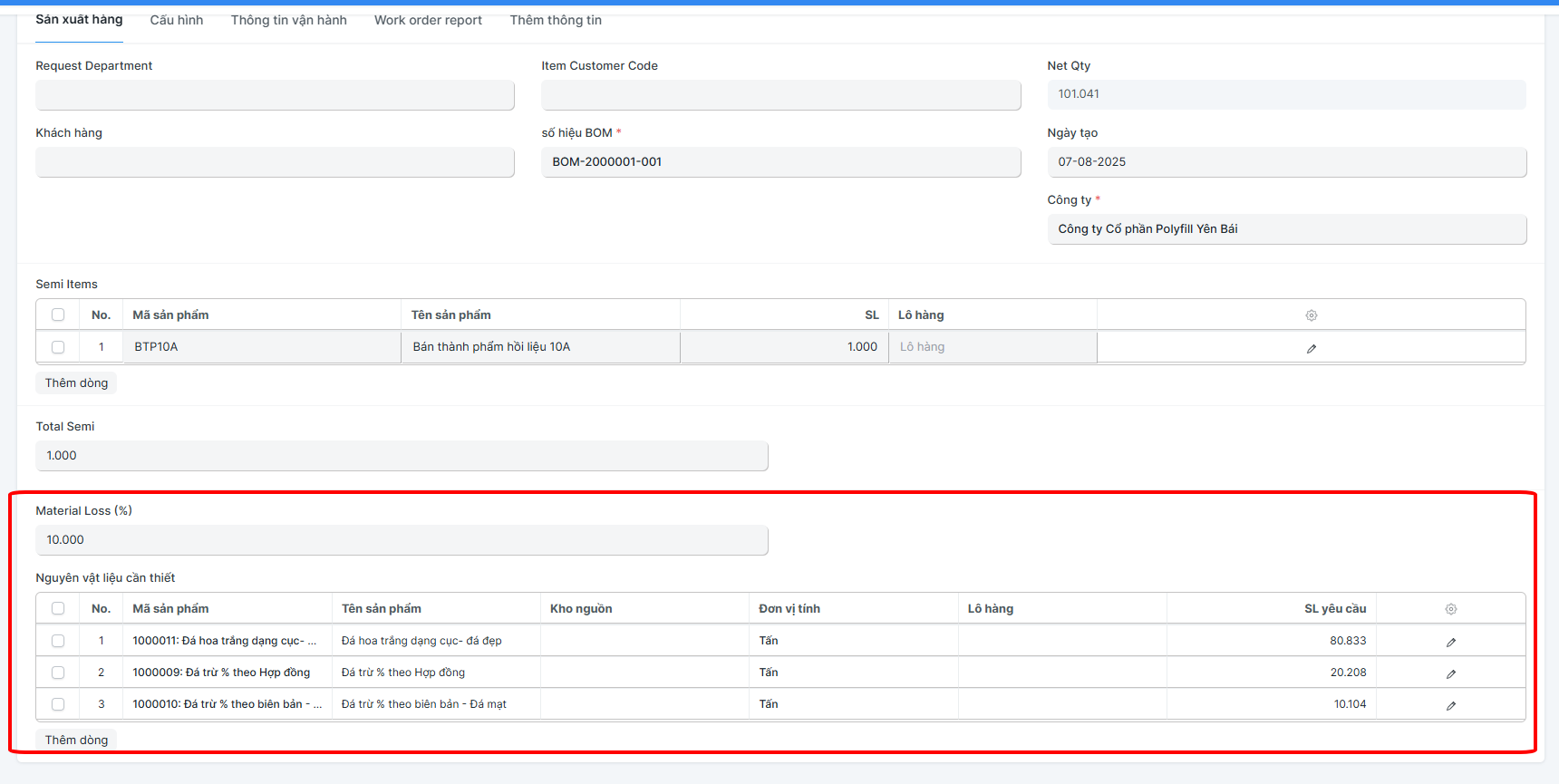Add a row under Semi Items
Image resolution: width=1559 pixels, height=784 pixels.
tap(76, 382)
